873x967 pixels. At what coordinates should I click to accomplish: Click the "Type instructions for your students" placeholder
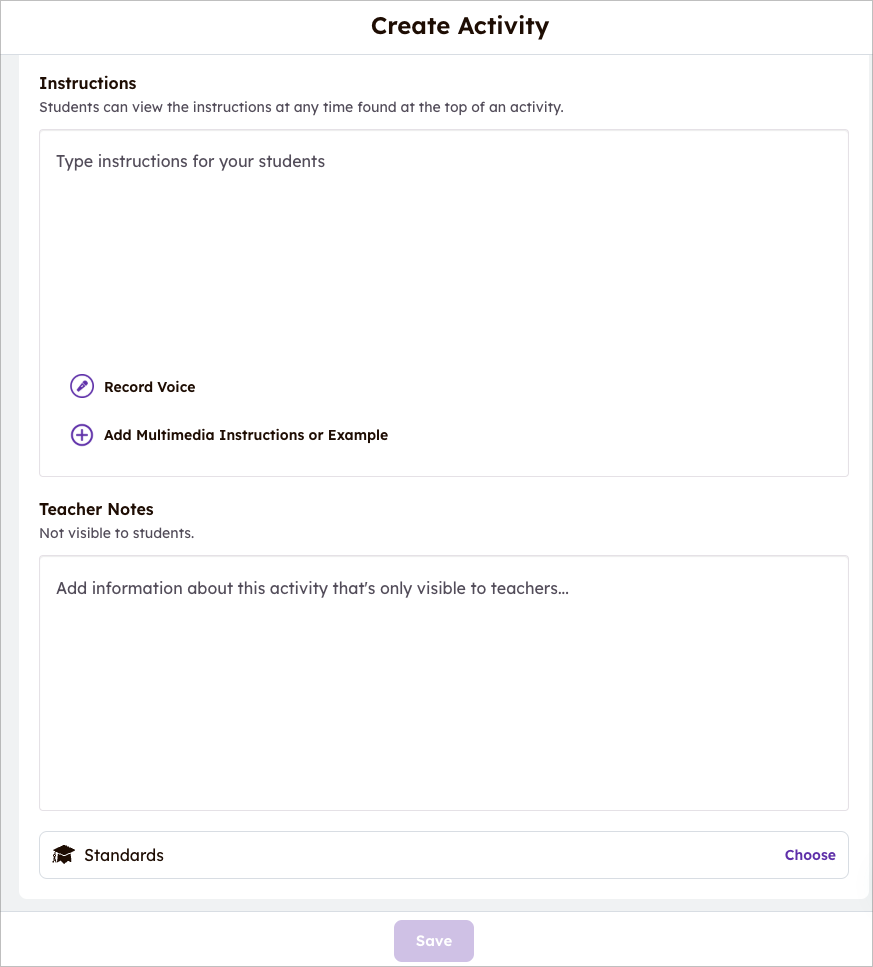click(191, 161)
